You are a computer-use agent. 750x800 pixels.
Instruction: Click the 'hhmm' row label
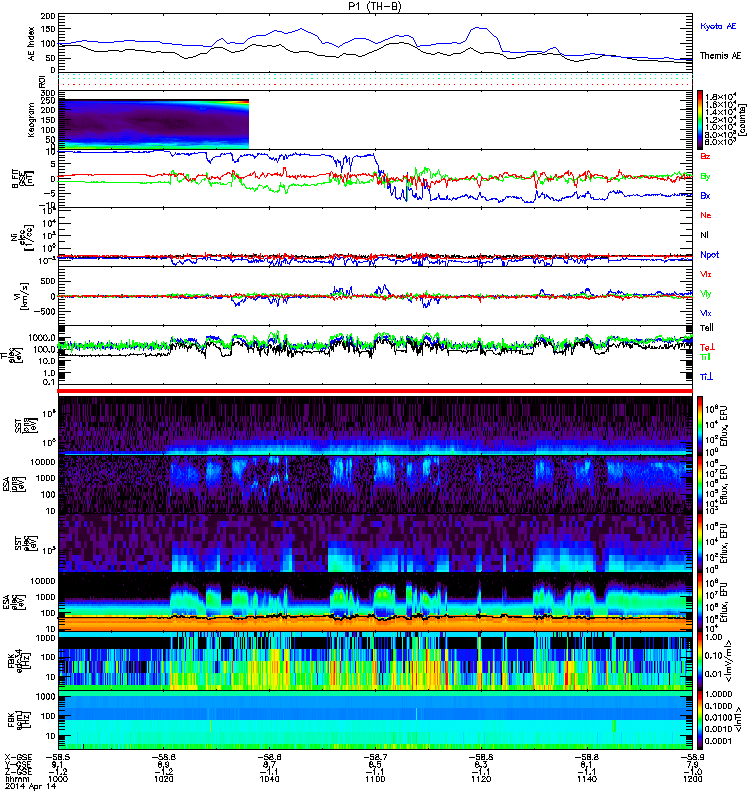(15, 779)
